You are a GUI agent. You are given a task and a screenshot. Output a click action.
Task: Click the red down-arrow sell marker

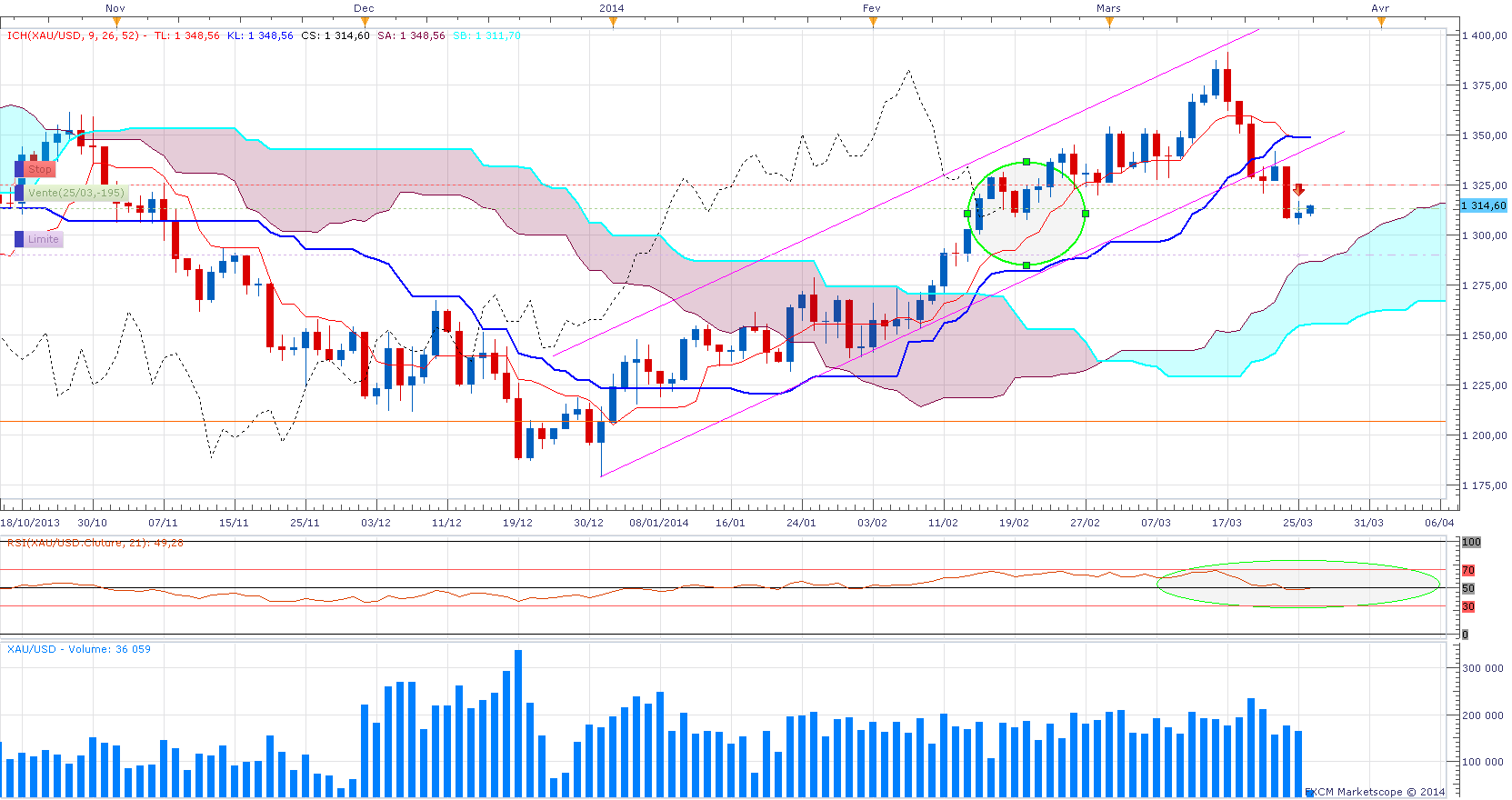click(x=1299, y=190)
